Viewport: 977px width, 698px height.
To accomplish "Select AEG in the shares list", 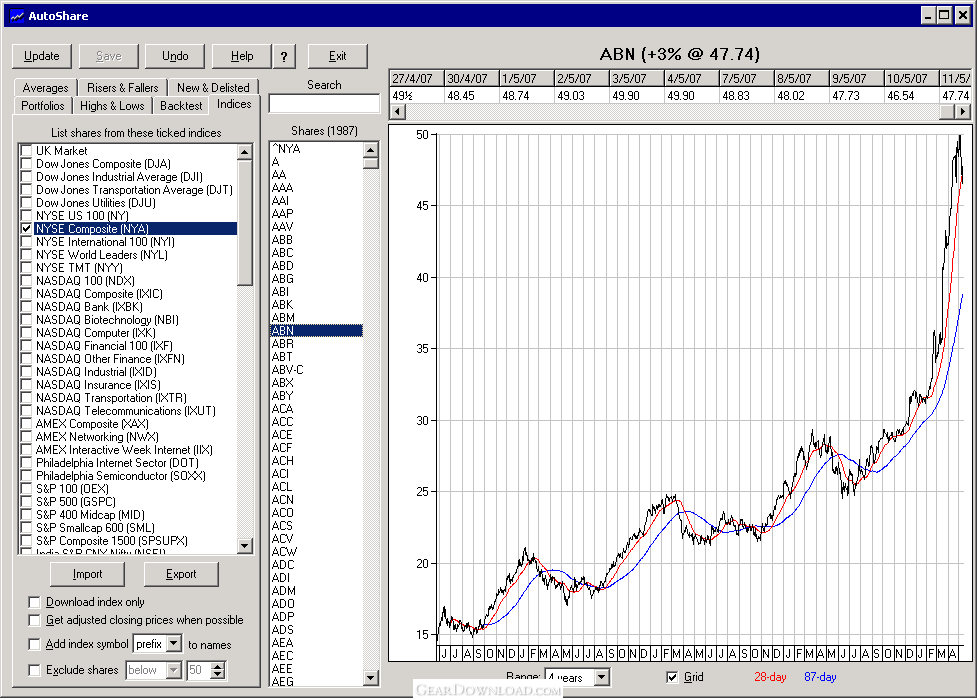I will pyautogui.click(x=316, y=681).
